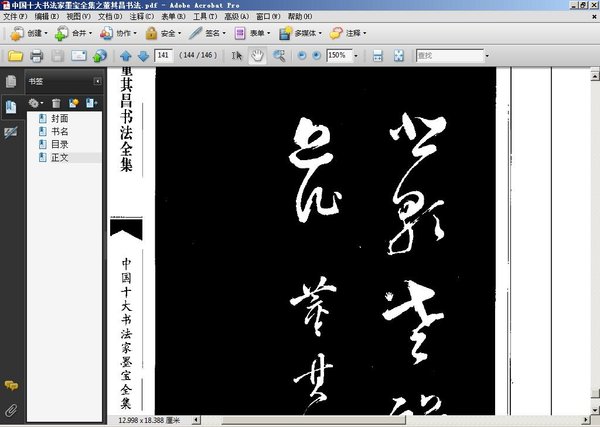The image size is (600, 427).
Task: Open the 帮助 menu
Action: (300, 16)
